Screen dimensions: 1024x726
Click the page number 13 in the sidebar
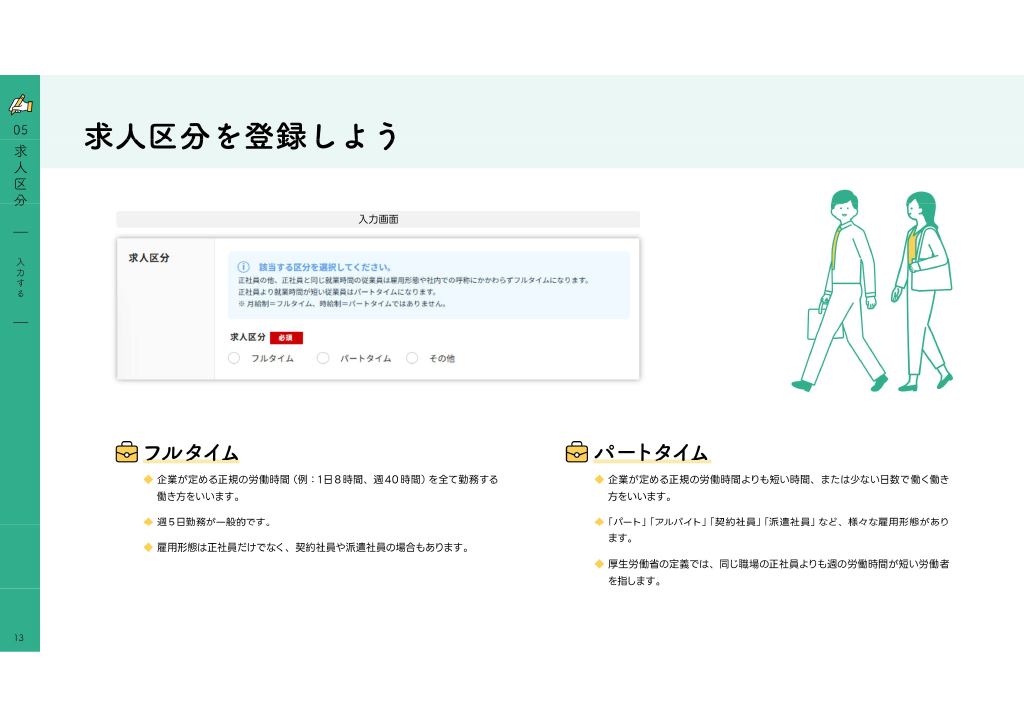[x=18, y=638]
